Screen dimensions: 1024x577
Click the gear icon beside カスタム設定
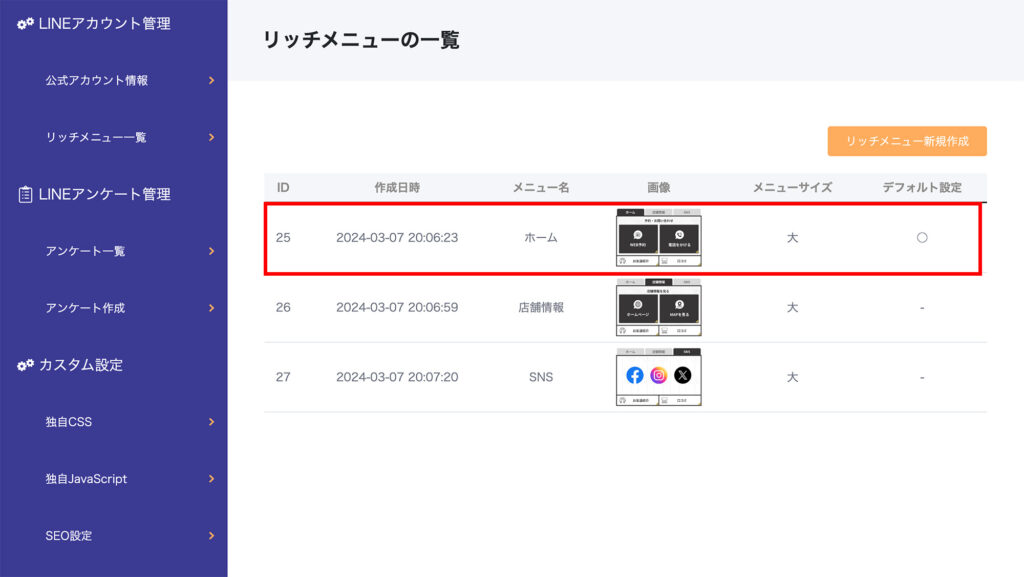26,365
